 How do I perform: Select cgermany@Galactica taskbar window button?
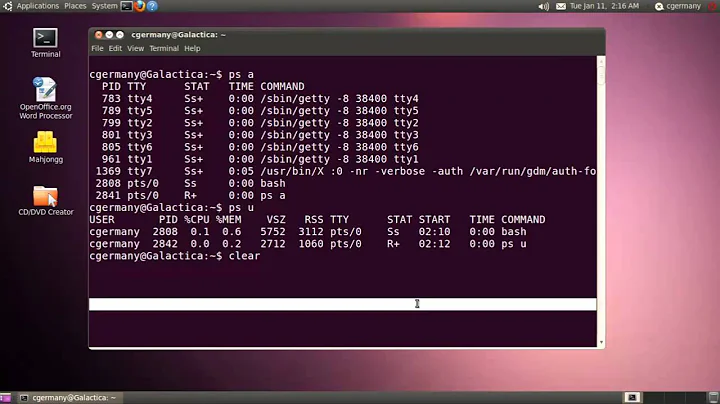(69, 398)
